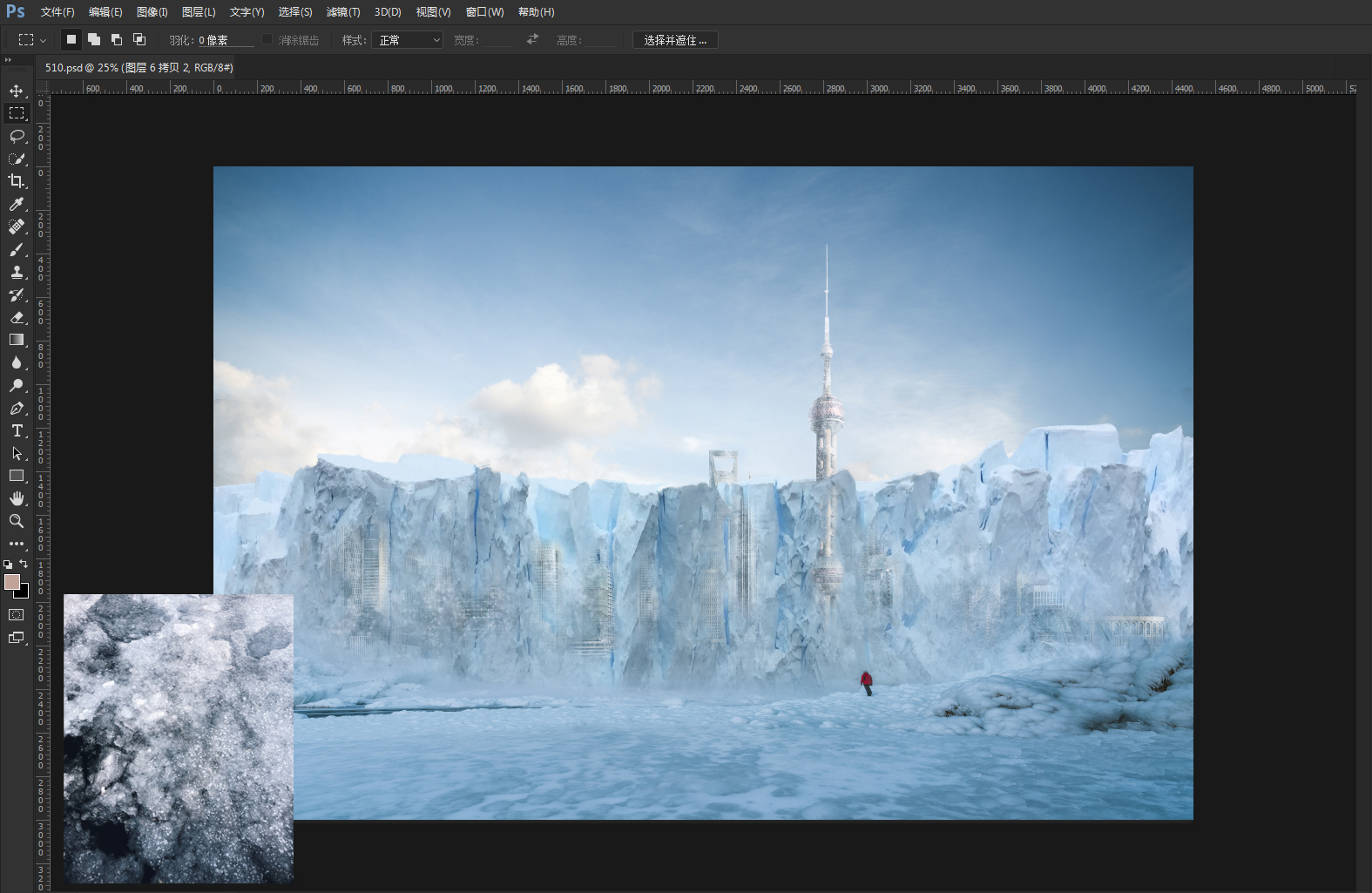
Task: Click the 选择并遮住 button
Action: pyautogui.click(x=675, y=40)
